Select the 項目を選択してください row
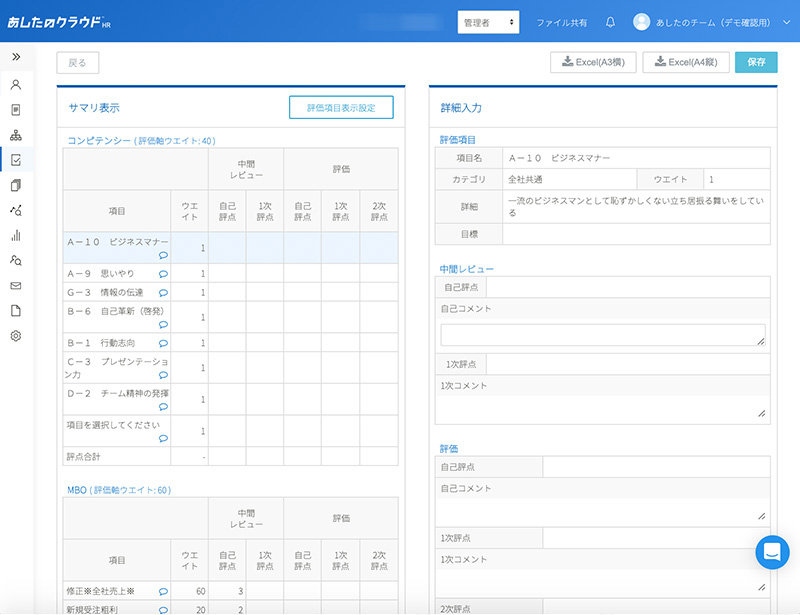The image size is (800, 615). click(x=231, y=431)
